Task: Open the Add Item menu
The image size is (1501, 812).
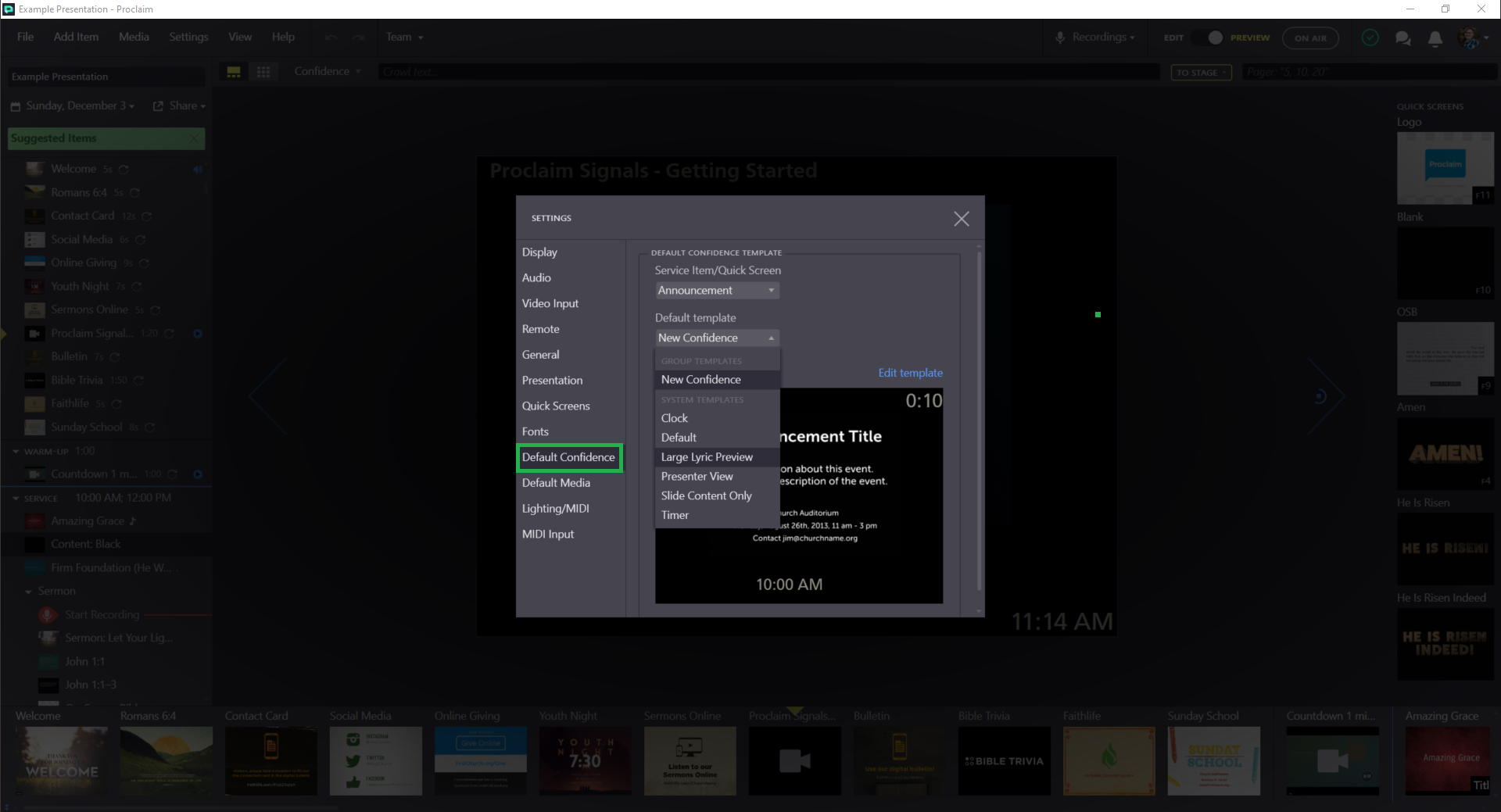Action: point(76,38)
